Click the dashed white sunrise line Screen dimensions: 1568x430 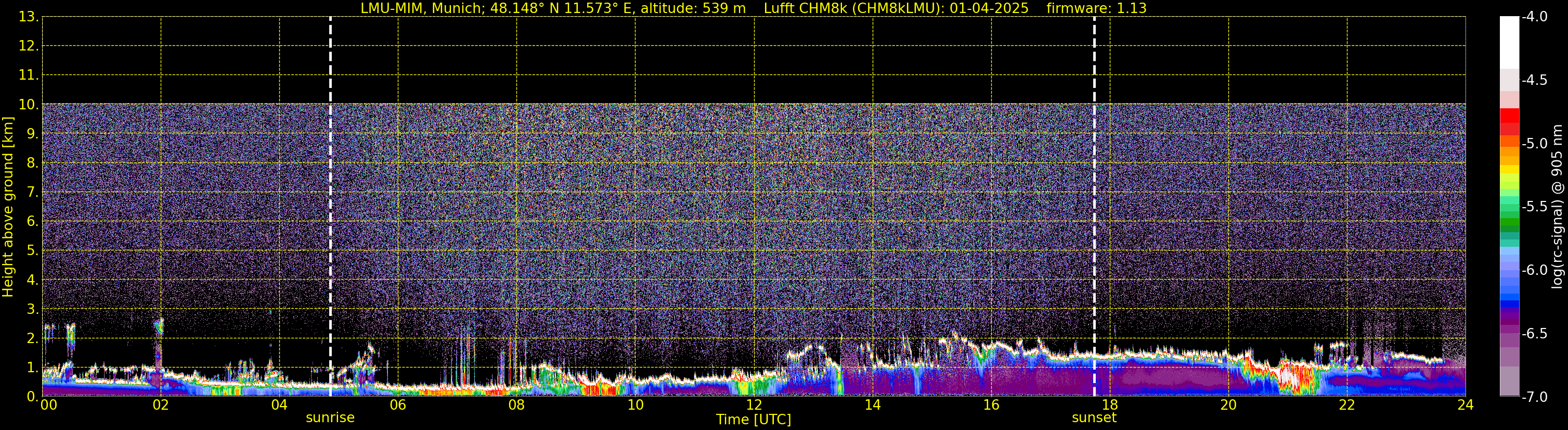[330, 207]
